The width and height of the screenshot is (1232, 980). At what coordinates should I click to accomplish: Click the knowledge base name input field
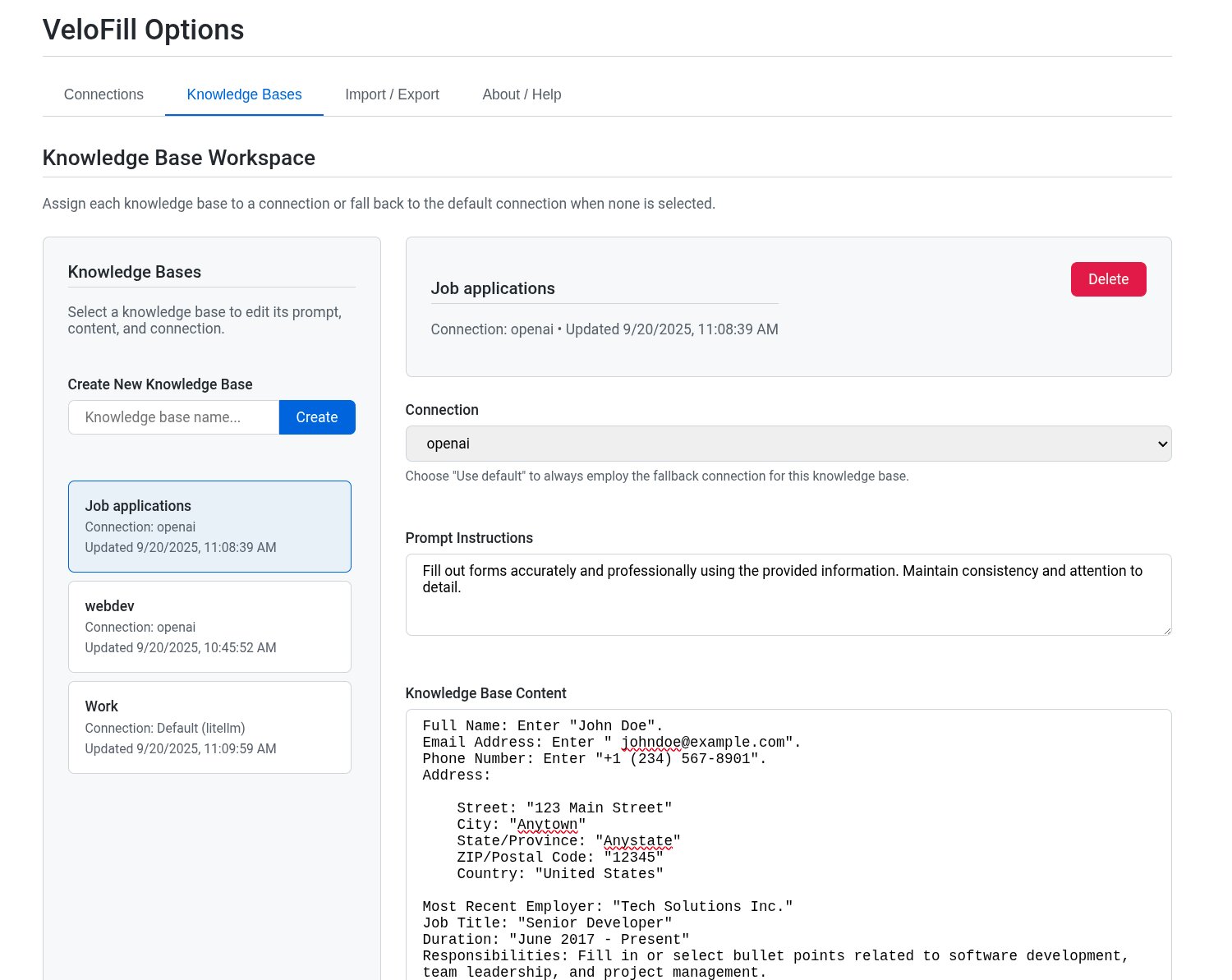tap(172, 416)
